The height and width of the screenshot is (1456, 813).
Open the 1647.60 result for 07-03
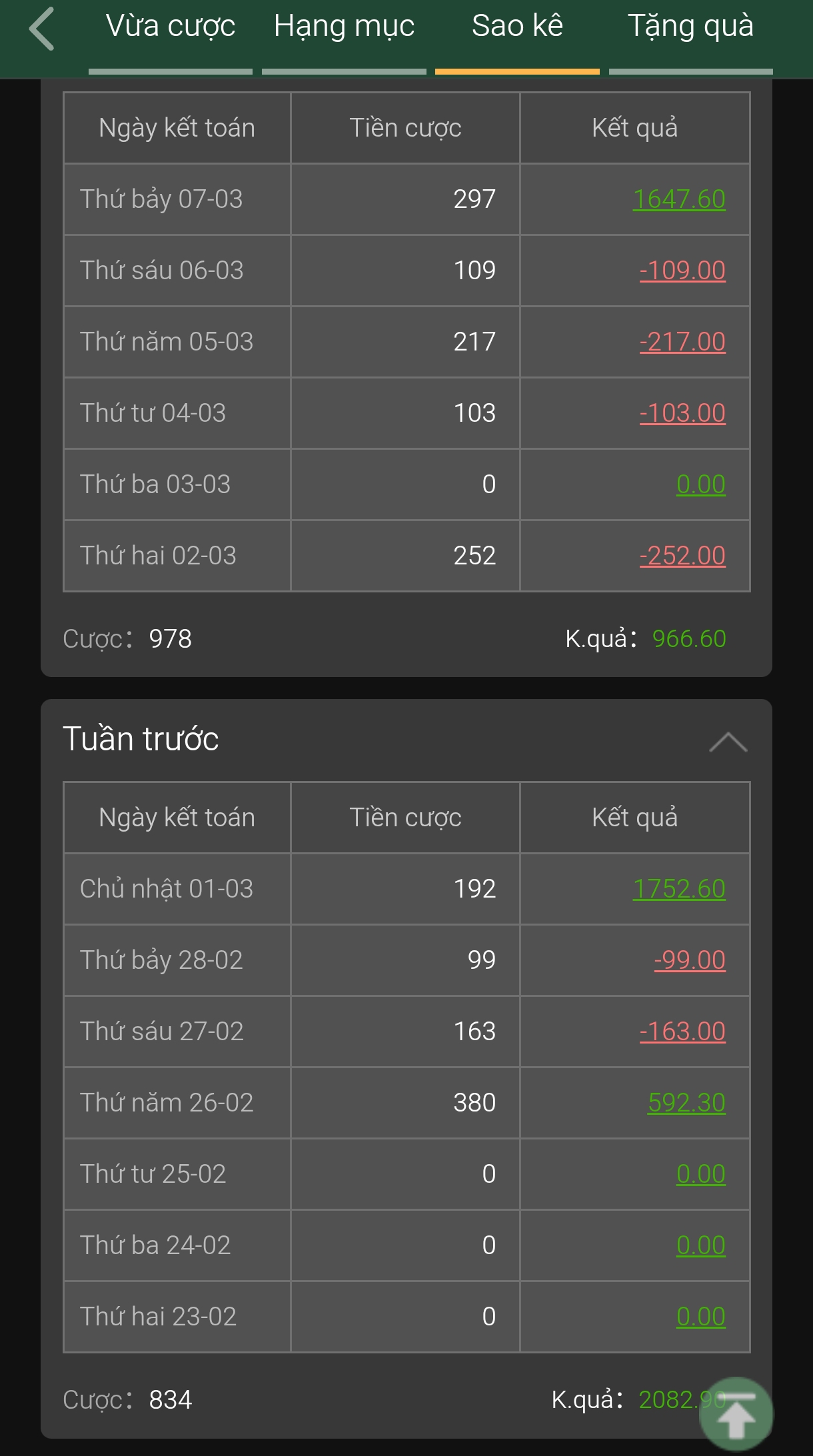pyautogui.click(x=679, y=199)
